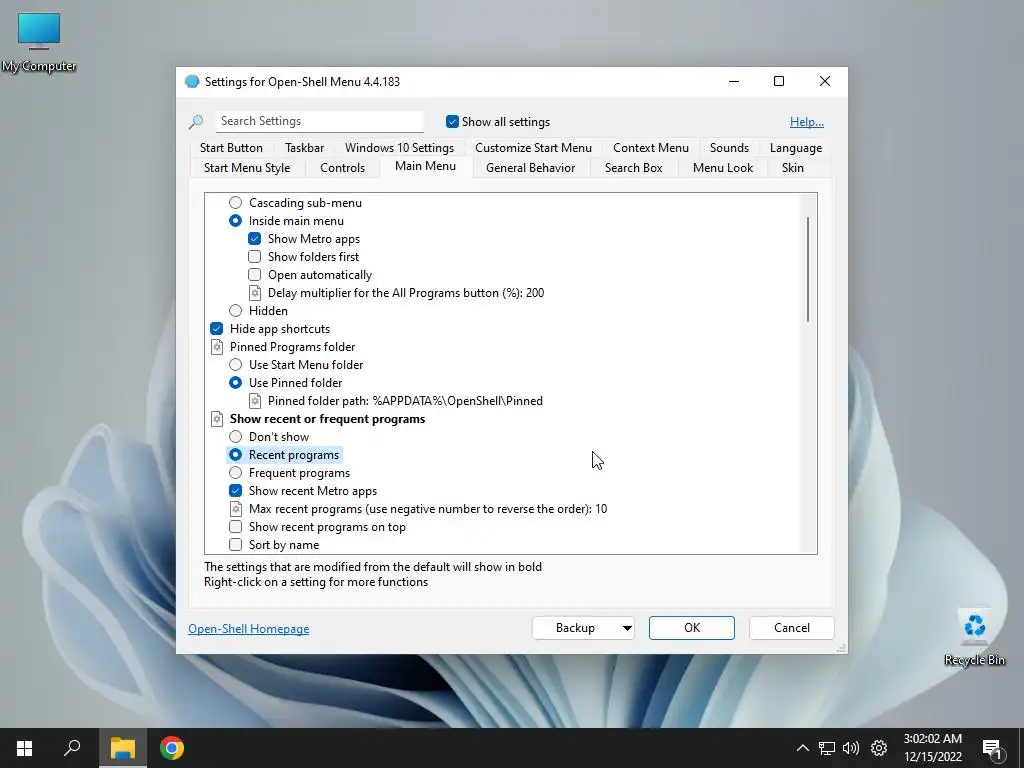Select Use Start Menu folder option

pyautogui.click(x=235, y=364)
